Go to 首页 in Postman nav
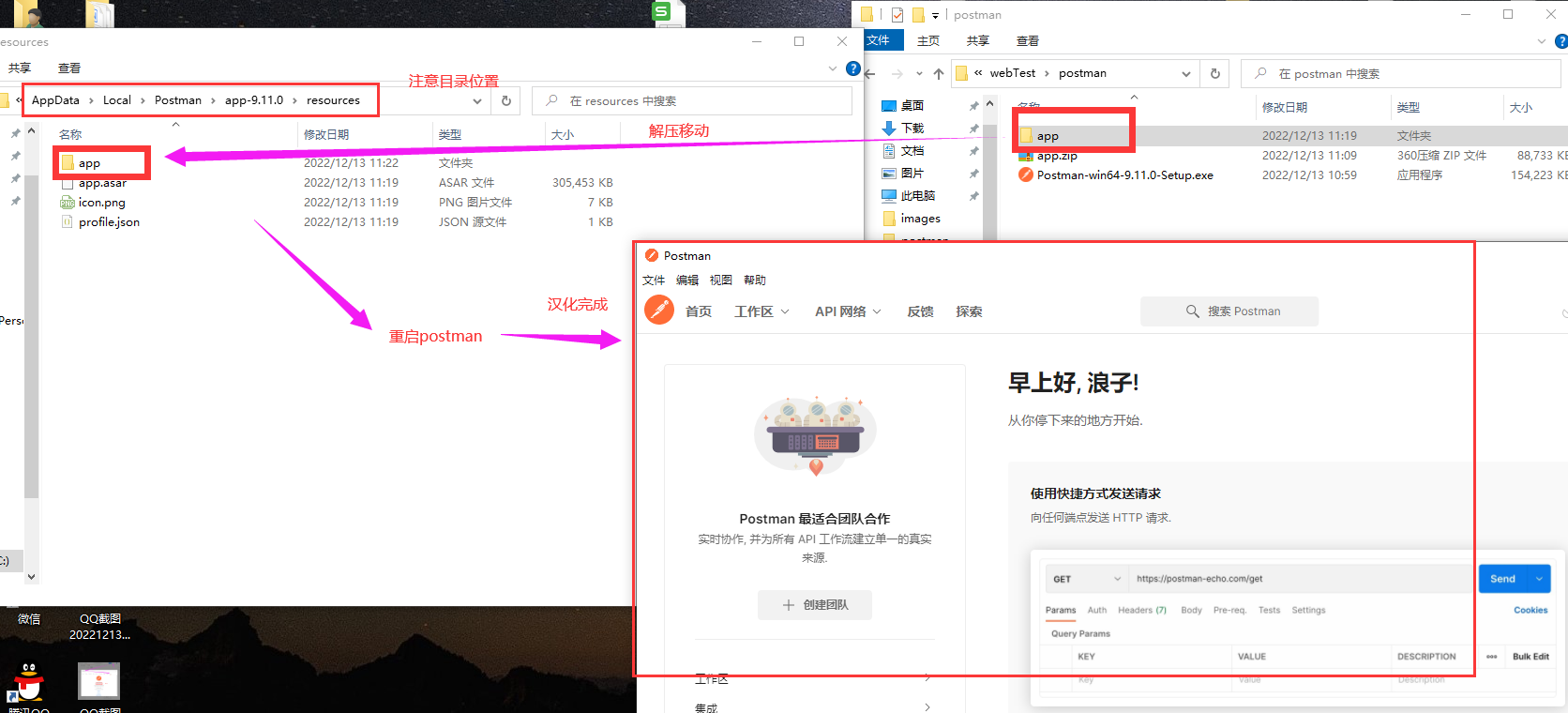Screen dimensions: 1568x713 click(x=699, y=311)
